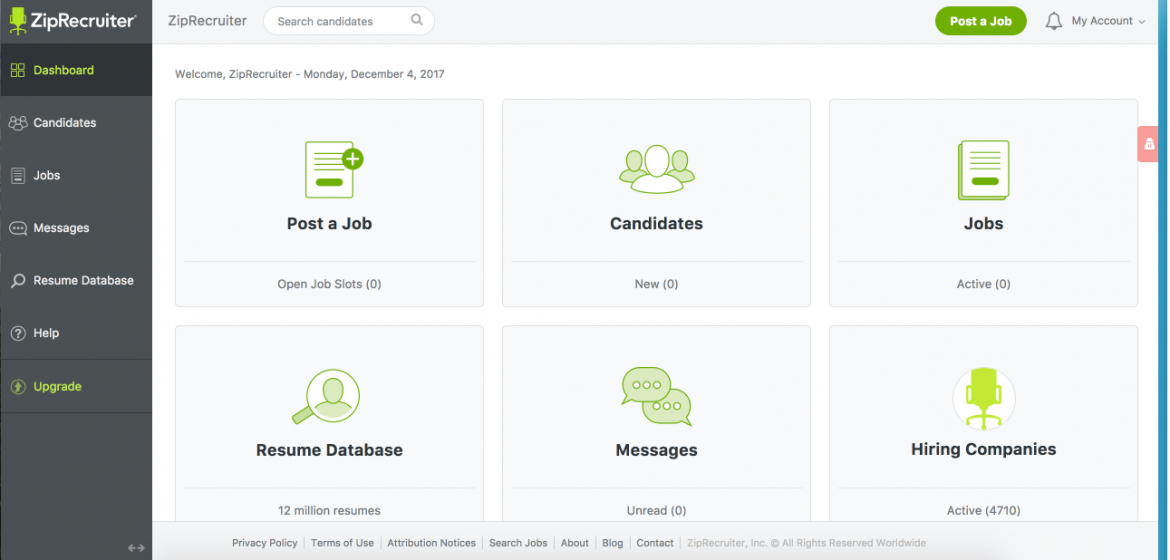Click the Resume Database card magnifier-person icon
The width and height of the screenshot is (1170, 560).
pos(326,396)
